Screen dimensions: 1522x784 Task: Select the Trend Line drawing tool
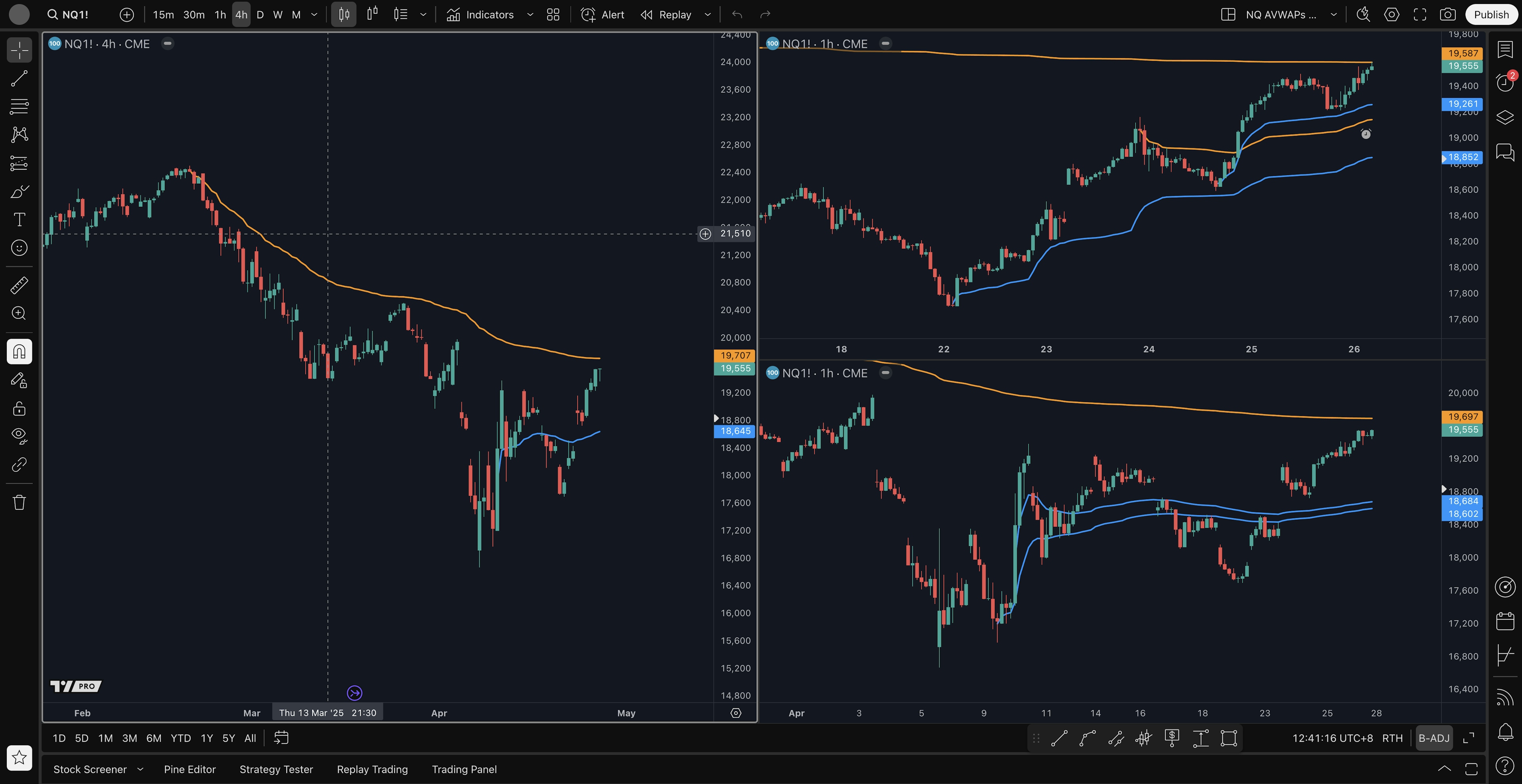(19, 78)
